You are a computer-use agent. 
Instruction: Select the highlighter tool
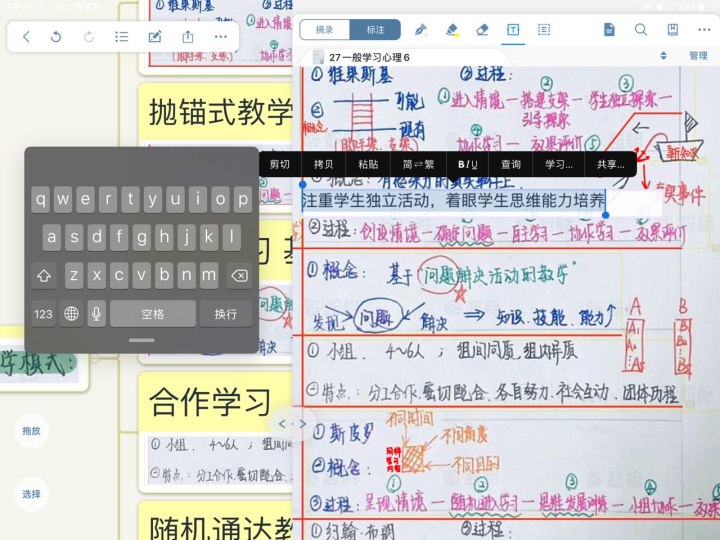tap(452, 30)
